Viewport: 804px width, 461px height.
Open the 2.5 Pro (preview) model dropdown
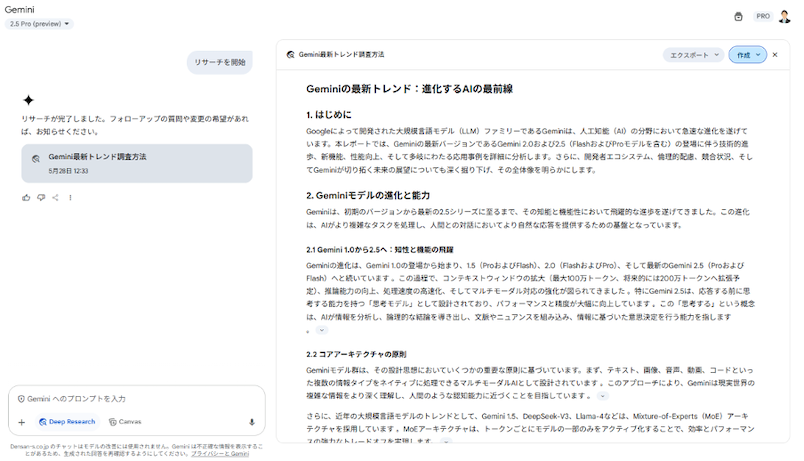pyautogui.click(x=40, y=24)
